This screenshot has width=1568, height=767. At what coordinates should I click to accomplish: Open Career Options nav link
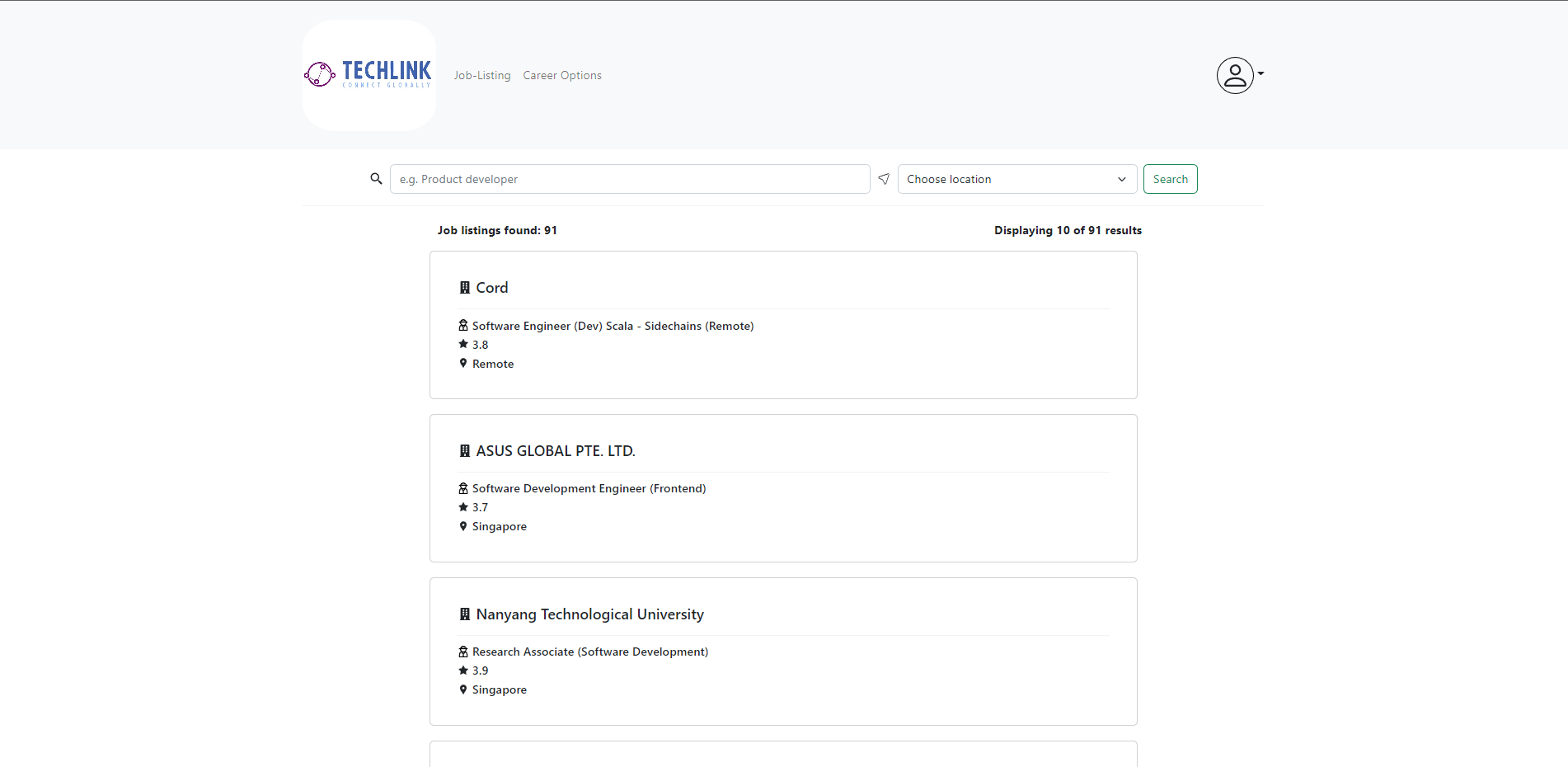tap(562, 75)
